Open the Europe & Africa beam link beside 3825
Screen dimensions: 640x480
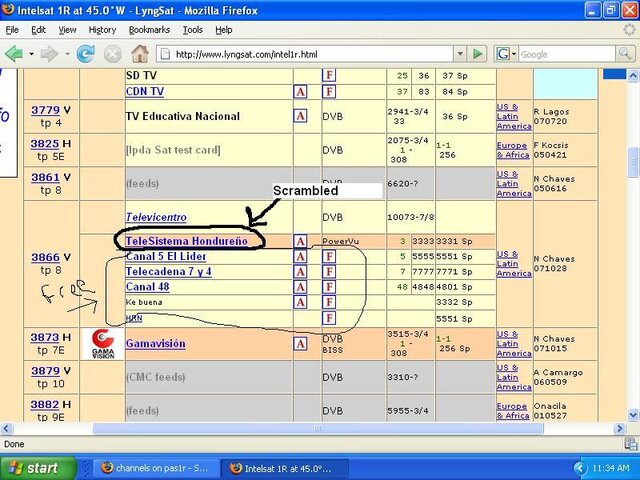513,150
